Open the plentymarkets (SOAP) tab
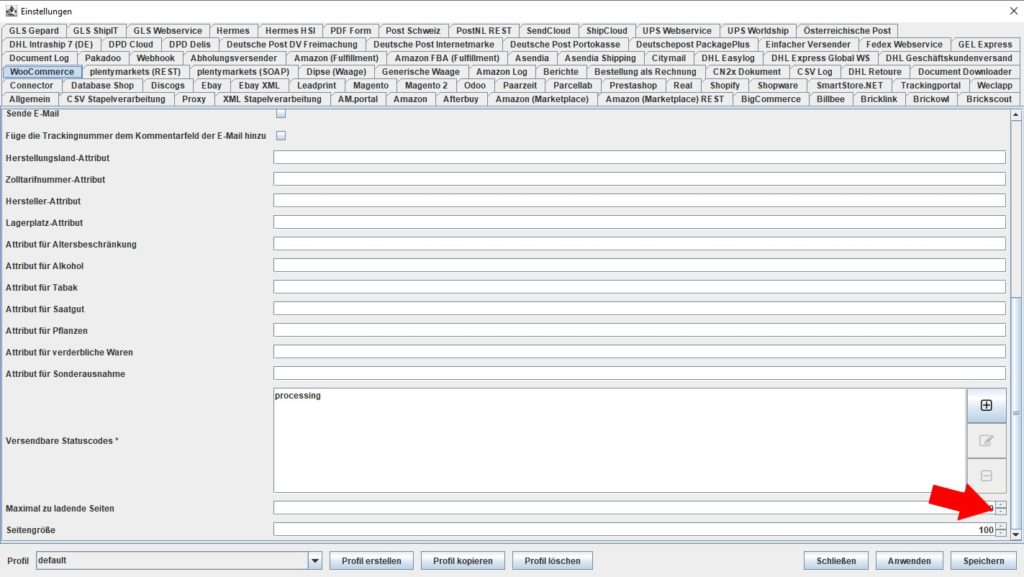1024x577 pixels. [243, 72]
